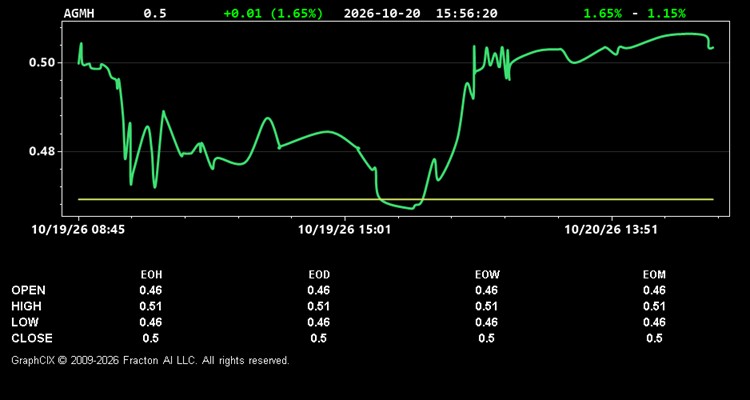Click the EOM CLOSE value 0.5

(x=654, y=338)
